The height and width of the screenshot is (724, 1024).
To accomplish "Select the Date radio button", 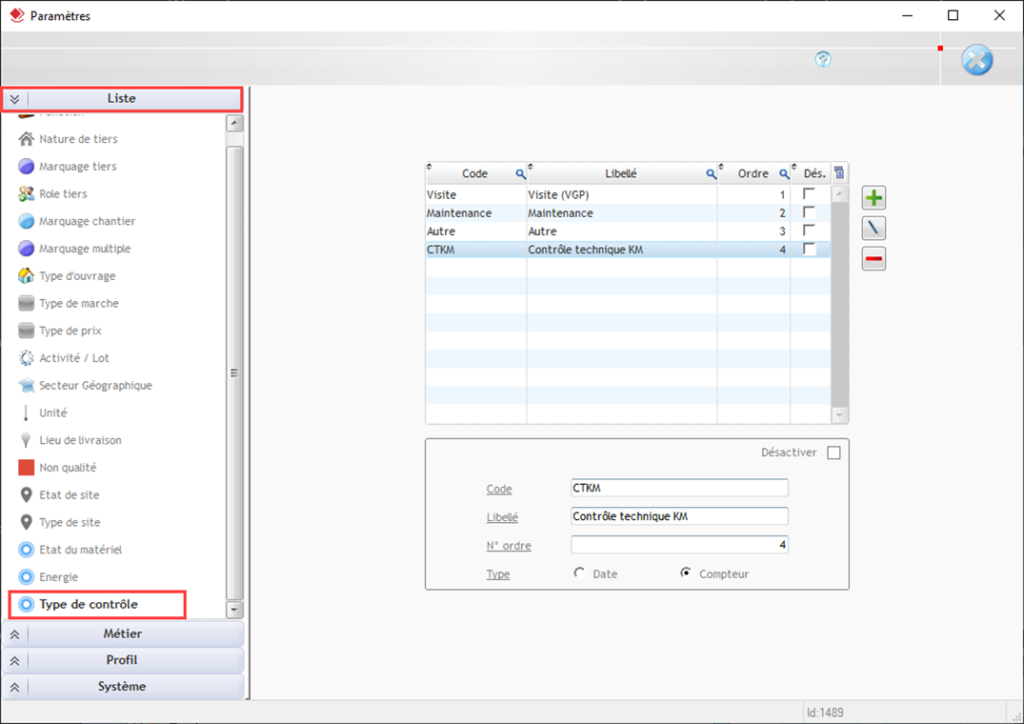I will click(579, 574).
